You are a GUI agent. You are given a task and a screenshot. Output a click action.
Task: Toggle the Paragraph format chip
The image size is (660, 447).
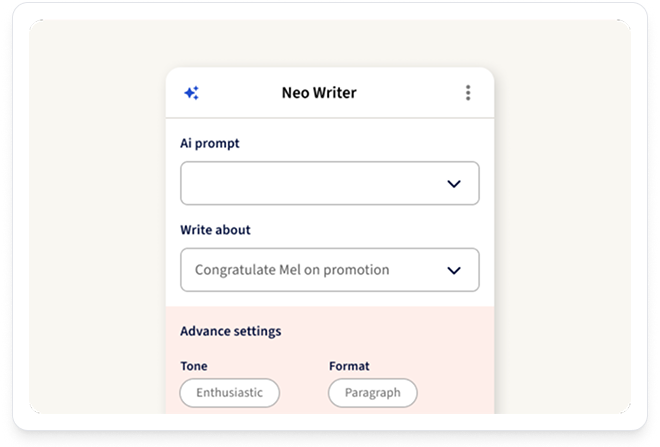(x=372, y=393)
